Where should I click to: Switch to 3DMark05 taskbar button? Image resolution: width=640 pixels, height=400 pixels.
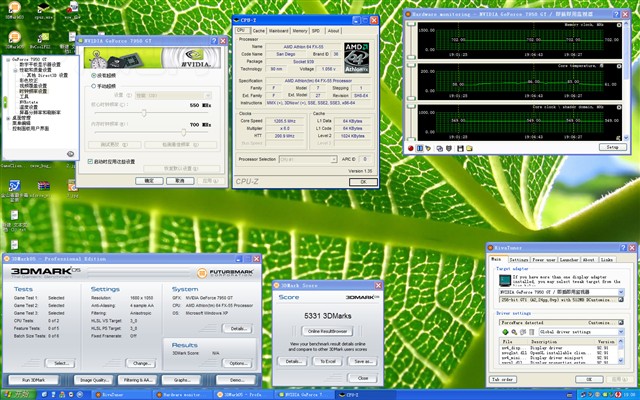(243, 395)
